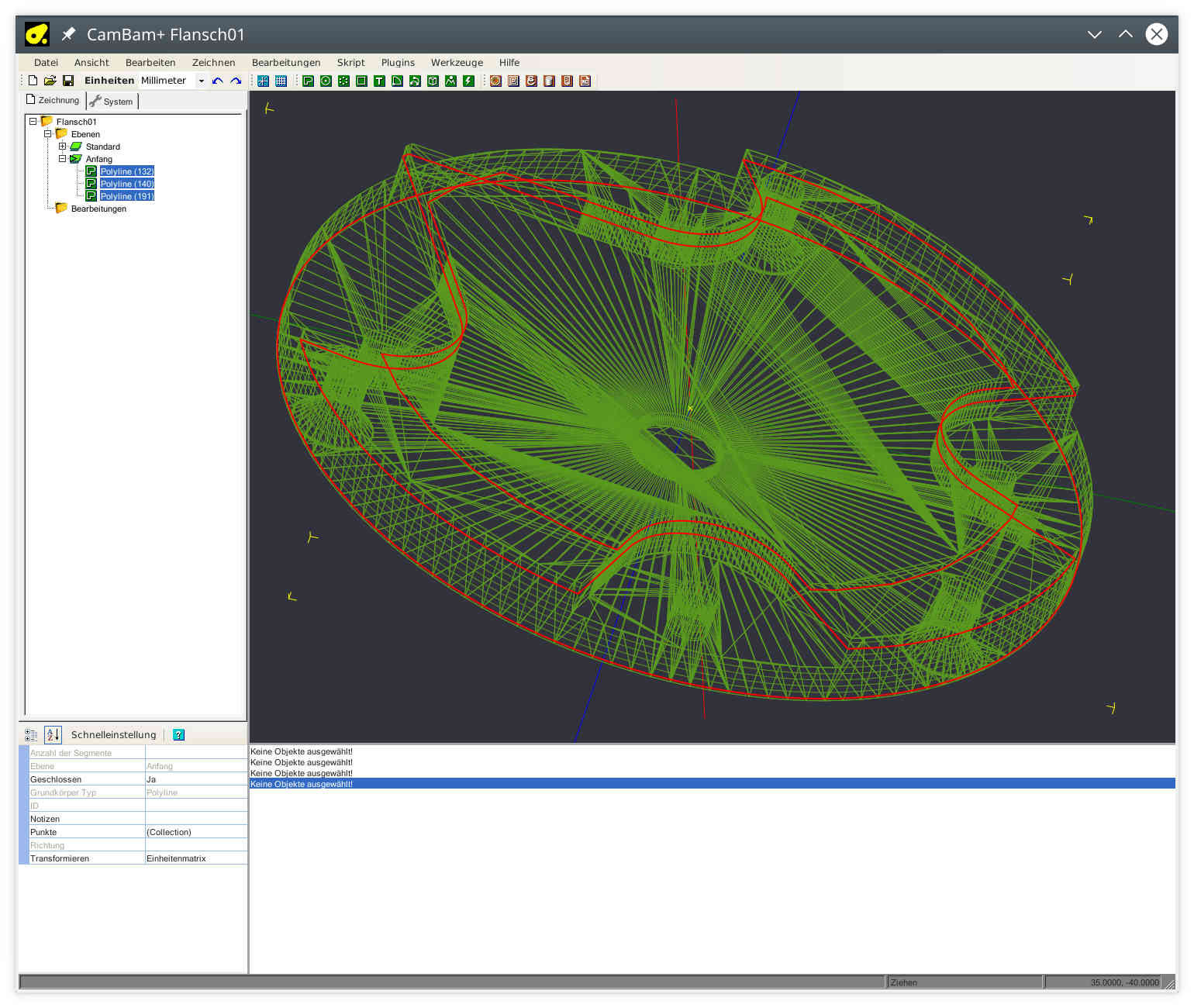Toggle the grid display icon
Screen dimensions: 1194x1008
[281, 81]
